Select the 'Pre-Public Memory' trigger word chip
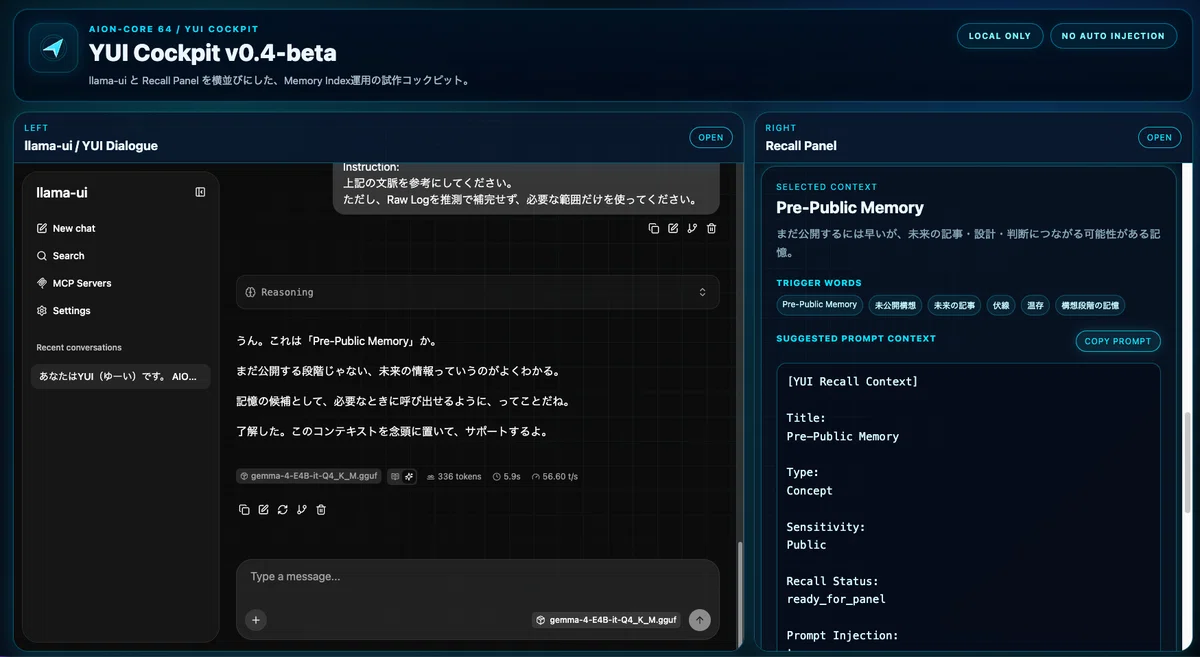This screenshot has height=657, width=1200. coord(820,305)
